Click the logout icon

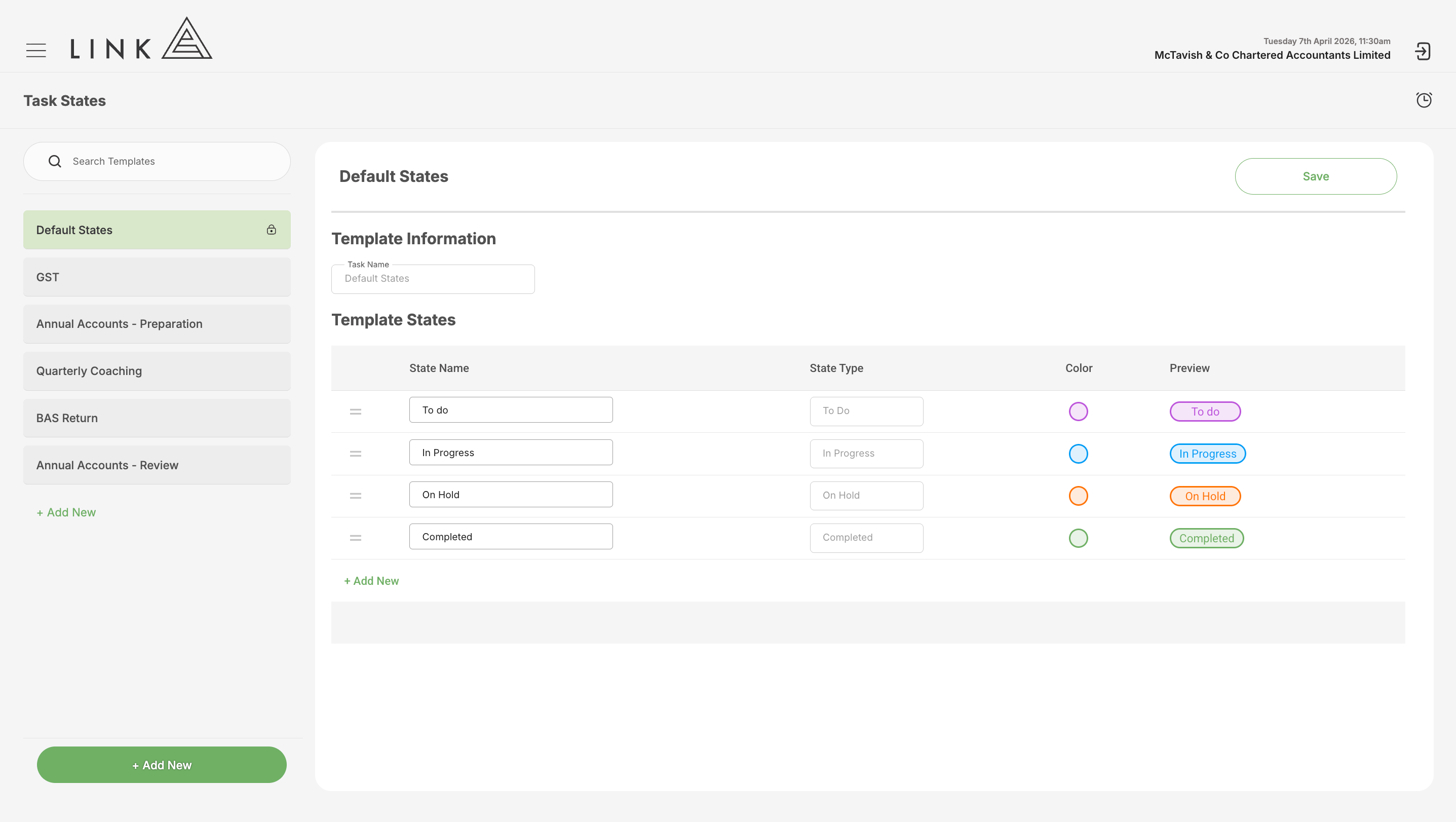click(x=1423, y=52)
